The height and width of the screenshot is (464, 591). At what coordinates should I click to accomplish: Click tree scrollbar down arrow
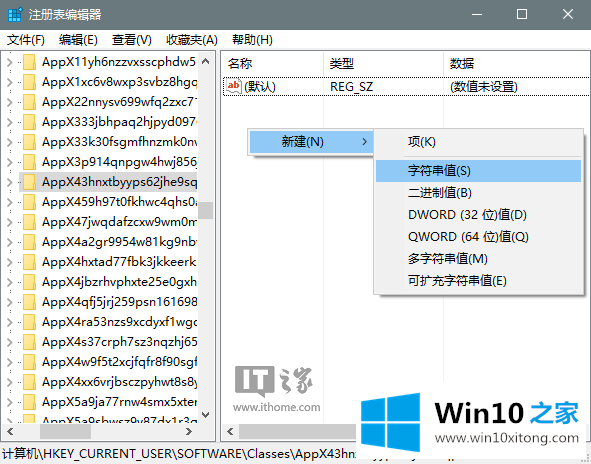point(206,415)
